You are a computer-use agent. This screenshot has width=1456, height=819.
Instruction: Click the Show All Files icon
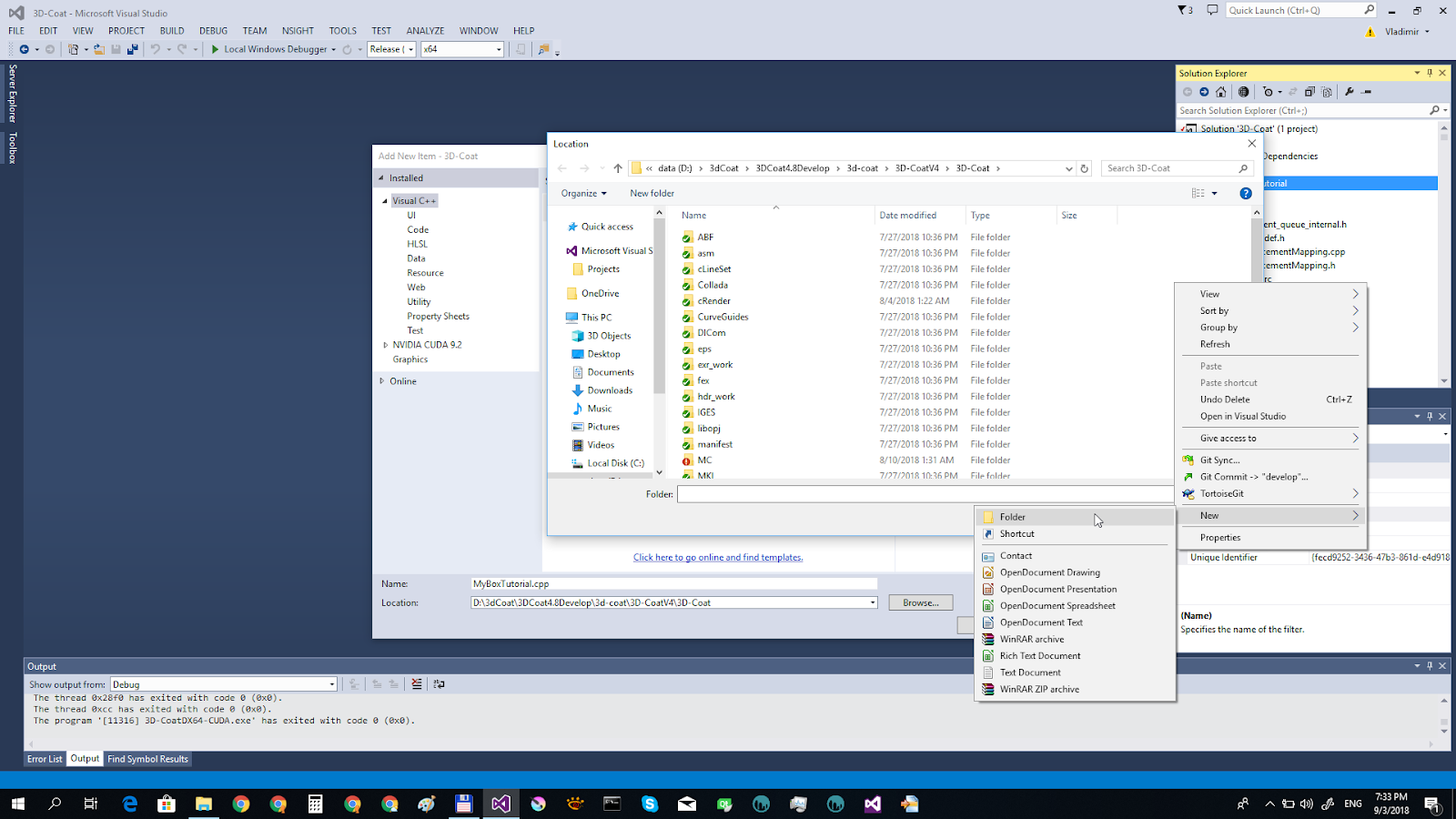pos(1327,92)
